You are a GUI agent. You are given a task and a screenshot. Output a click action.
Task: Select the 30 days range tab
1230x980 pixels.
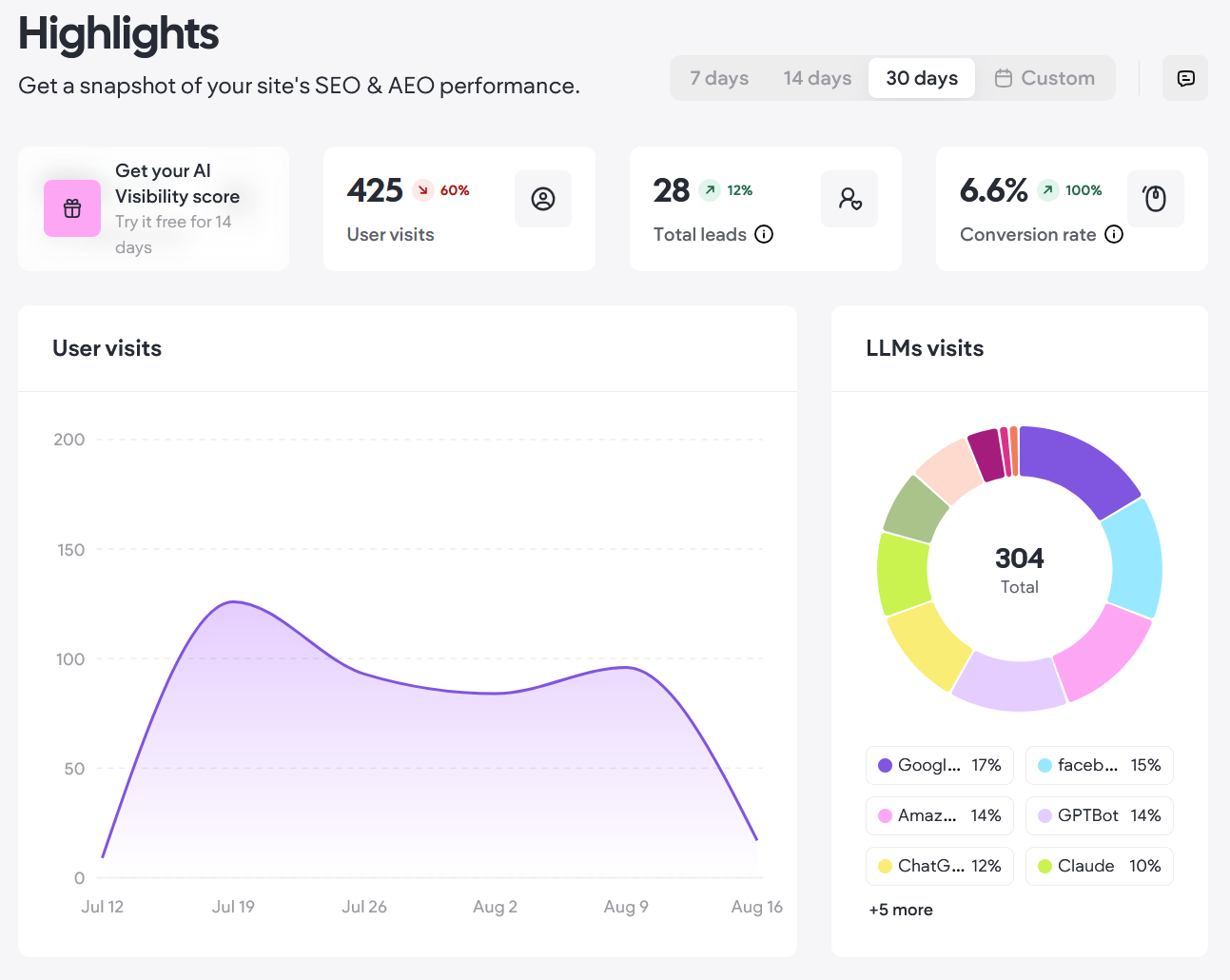click(x=922, y=78)
